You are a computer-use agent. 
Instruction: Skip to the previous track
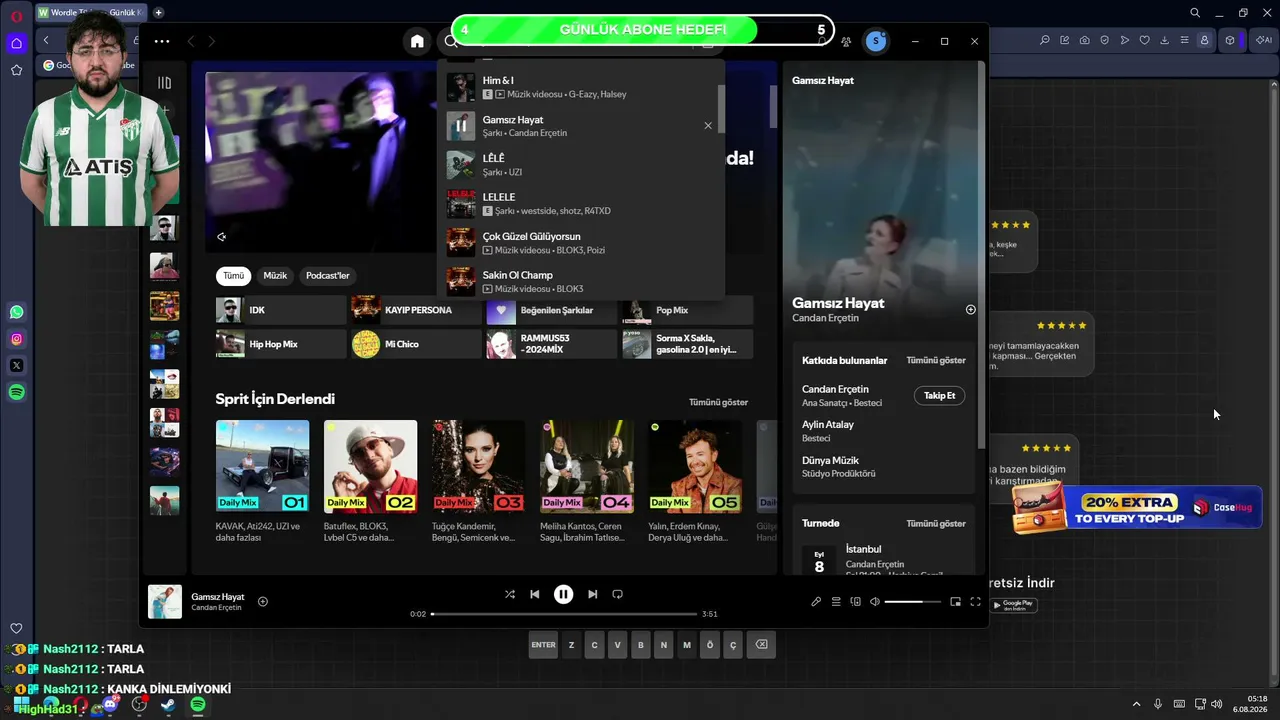coord(535,594)
